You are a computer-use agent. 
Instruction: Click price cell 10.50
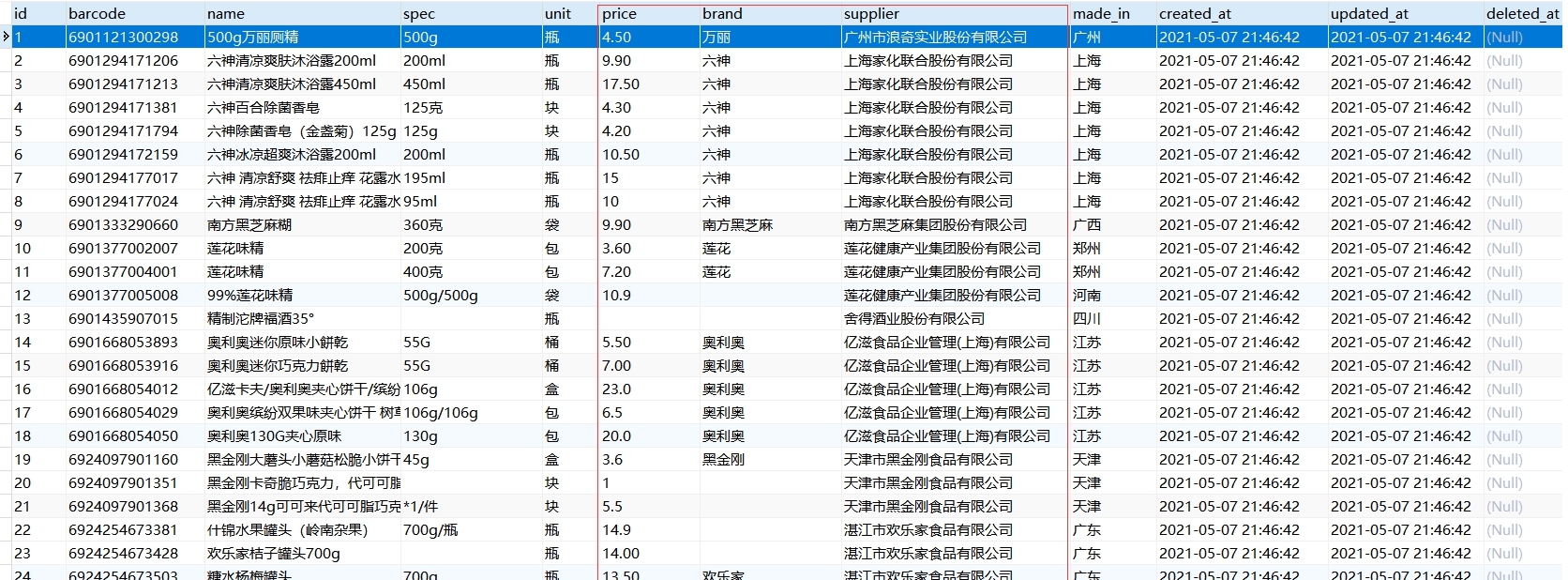[x=649, y=154]
